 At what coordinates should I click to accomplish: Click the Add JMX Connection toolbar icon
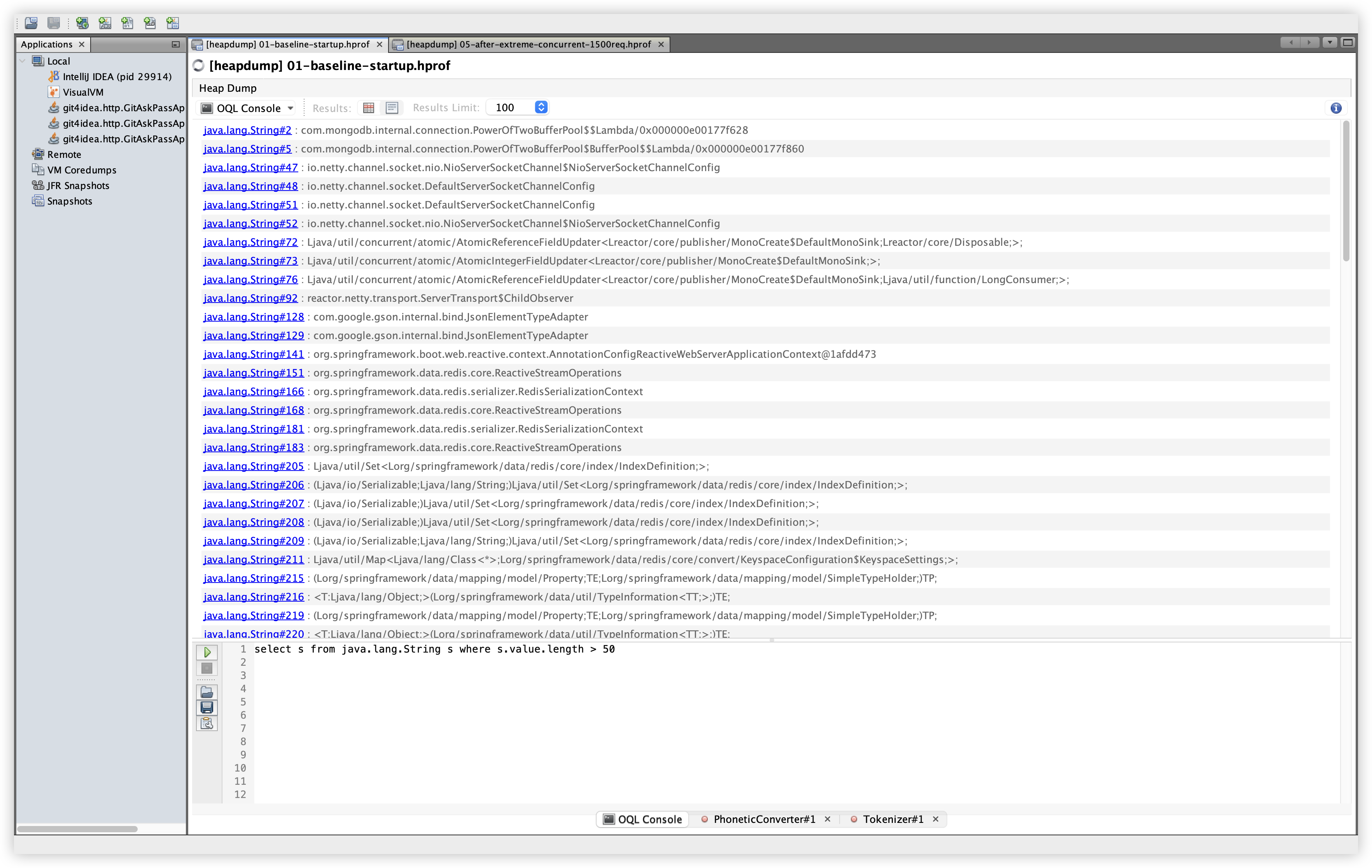click(105, 23)
